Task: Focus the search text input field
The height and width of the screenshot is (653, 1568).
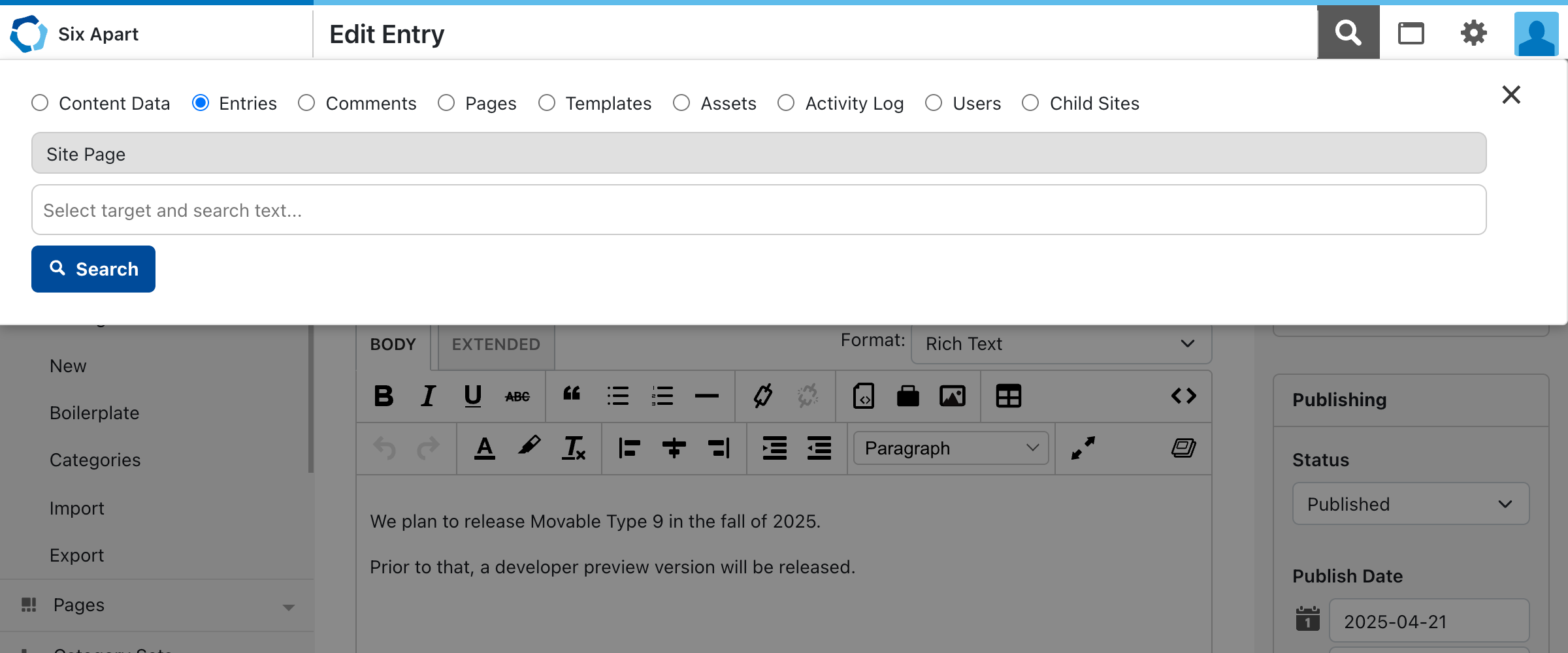Action: tap(759, 210)
